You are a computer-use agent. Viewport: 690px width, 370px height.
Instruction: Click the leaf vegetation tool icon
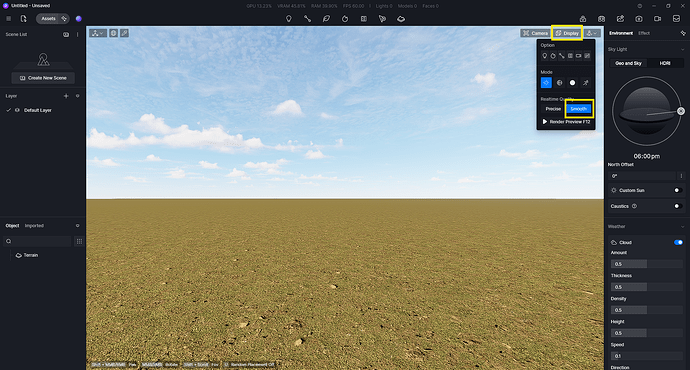click(326, 19)
